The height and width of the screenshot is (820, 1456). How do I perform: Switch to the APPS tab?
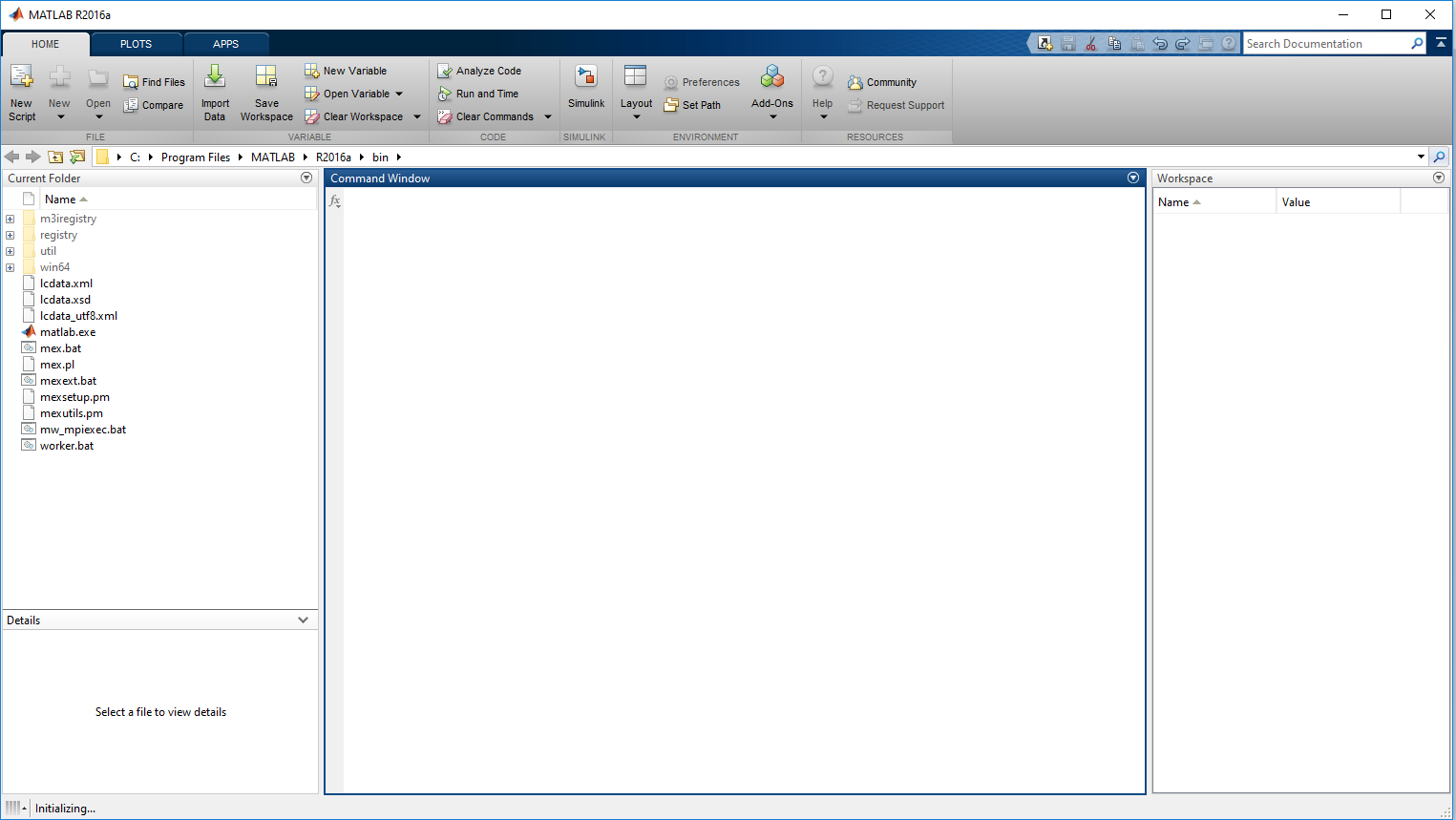pos(226,44)
